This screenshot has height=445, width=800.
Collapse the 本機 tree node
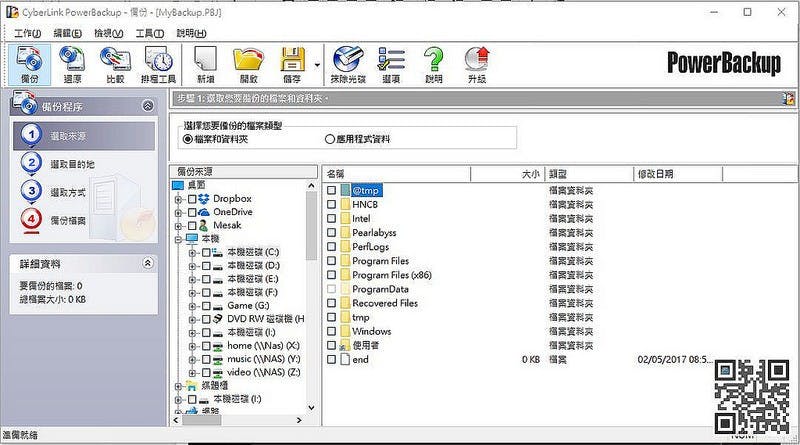178,239
